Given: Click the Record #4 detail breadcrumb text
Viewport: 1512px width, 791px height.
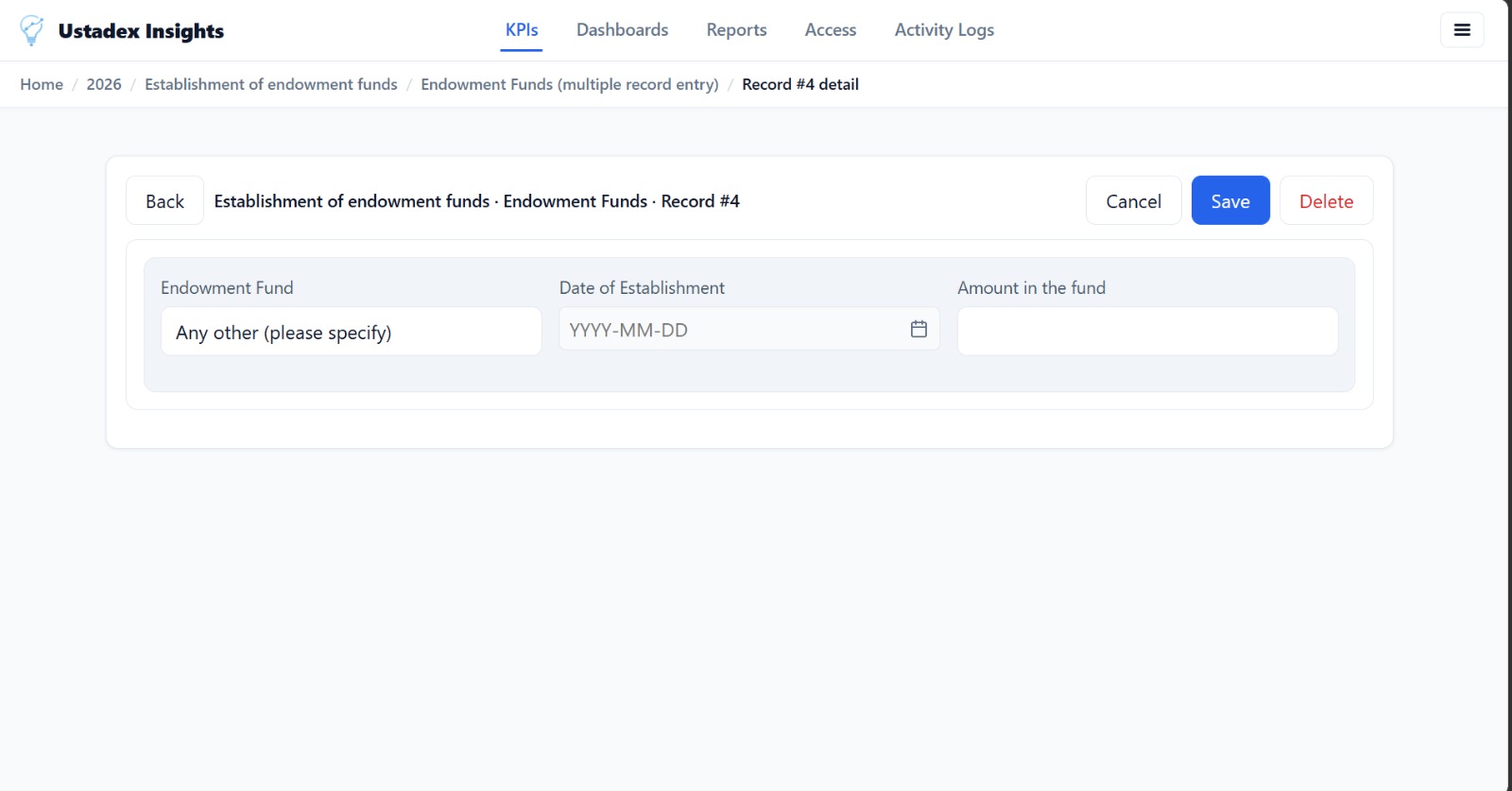Looking at the screenshot, I should coord(800,84).
